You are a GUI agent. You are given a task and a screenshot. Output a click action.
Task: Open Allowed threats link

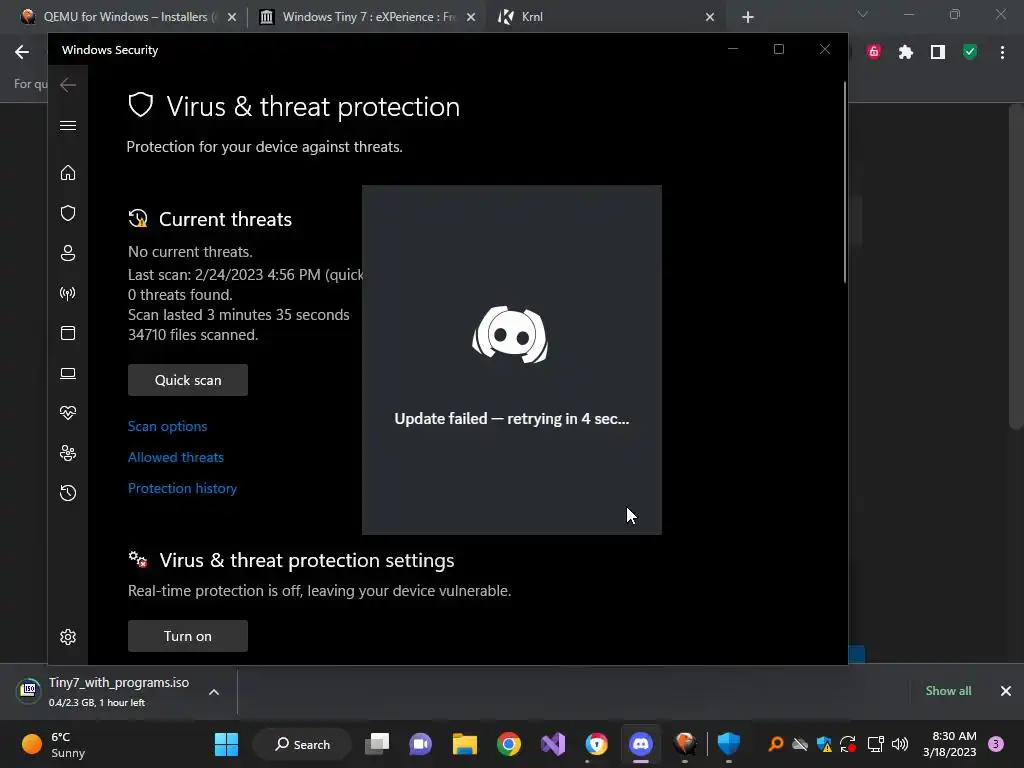(176, 457)
